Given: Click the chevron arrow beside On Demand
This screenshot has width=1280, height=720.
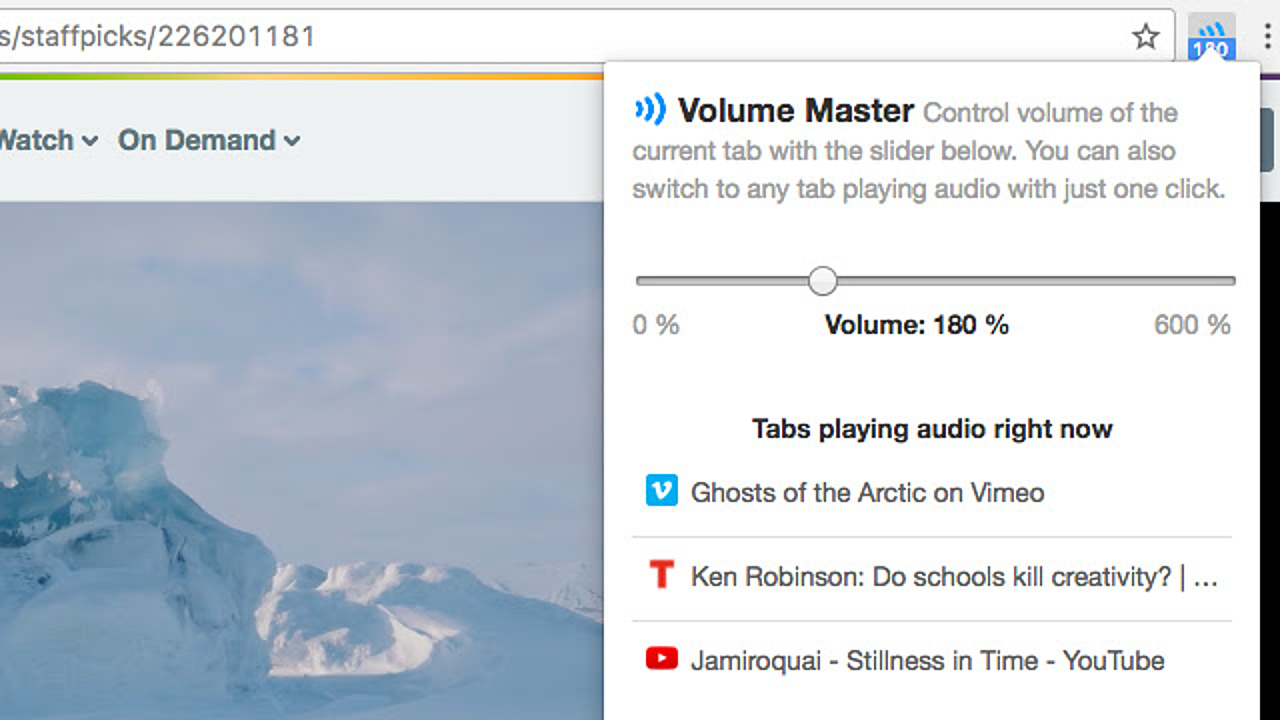Looking at the screenshot, I should click(x=292, y=141).
